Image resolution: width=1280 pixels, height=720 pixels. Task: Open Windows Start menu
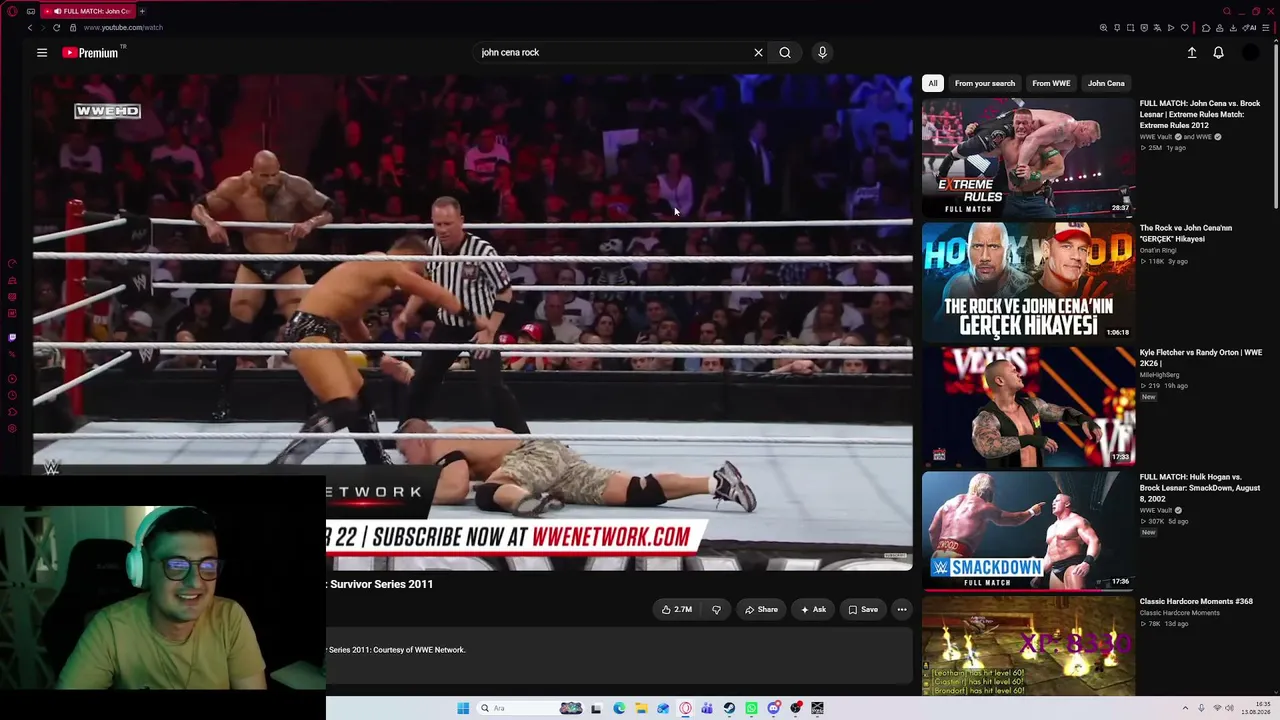pos(463,709)
